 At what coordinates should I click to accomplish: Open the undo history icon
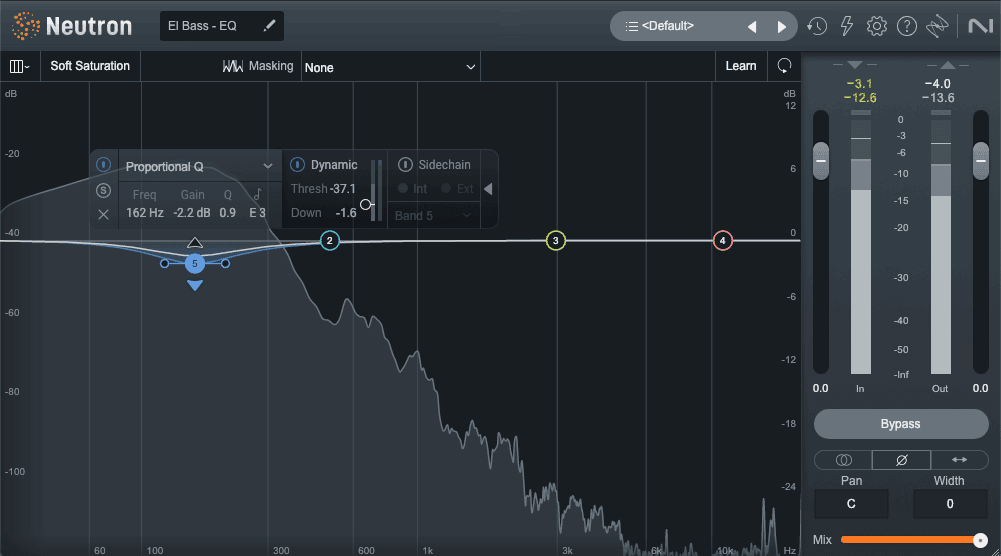(x=817, y=26)
